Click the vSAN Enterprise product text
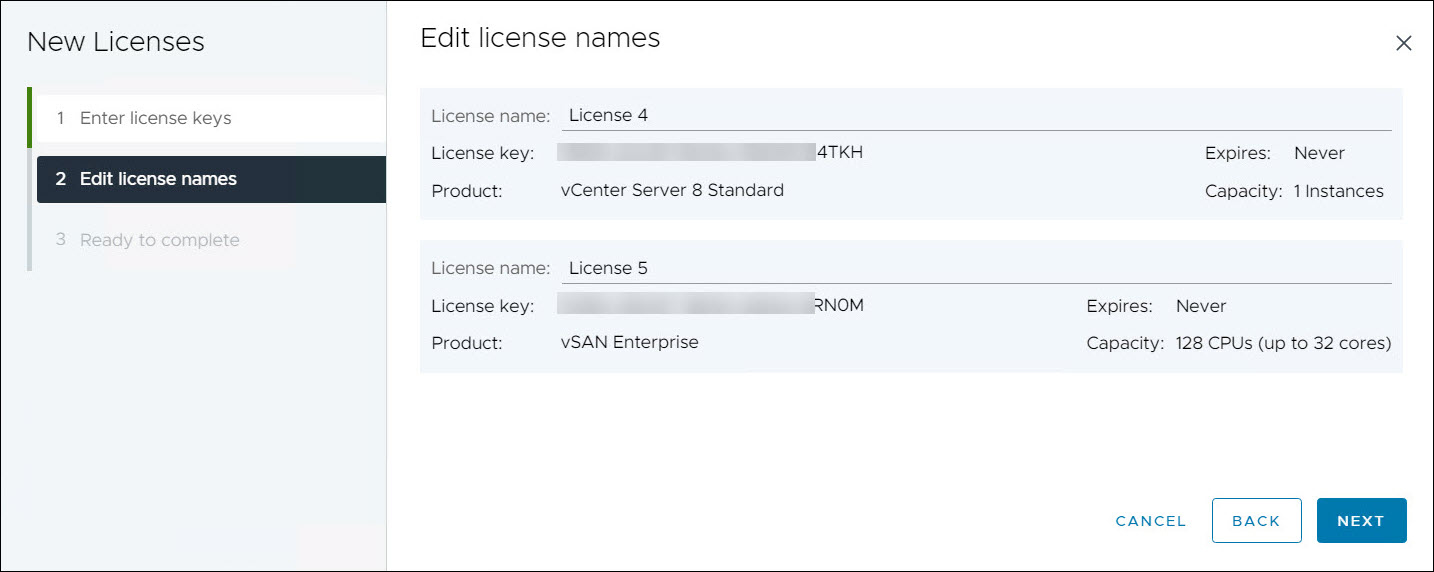The image size is (1434, 572). pos(629,343)
